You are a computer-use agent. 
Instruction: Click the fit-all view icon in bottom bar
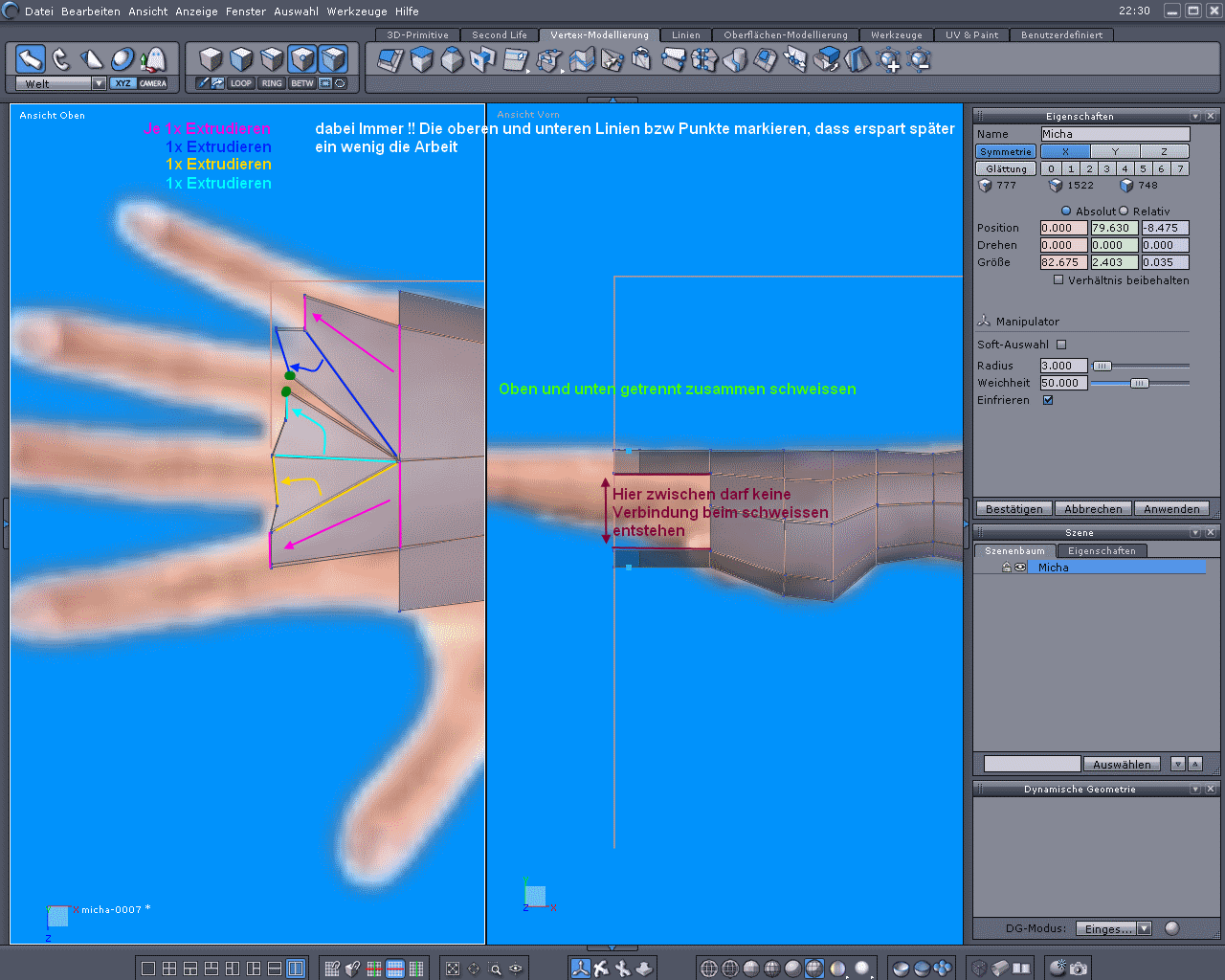(x=453, y=969)
